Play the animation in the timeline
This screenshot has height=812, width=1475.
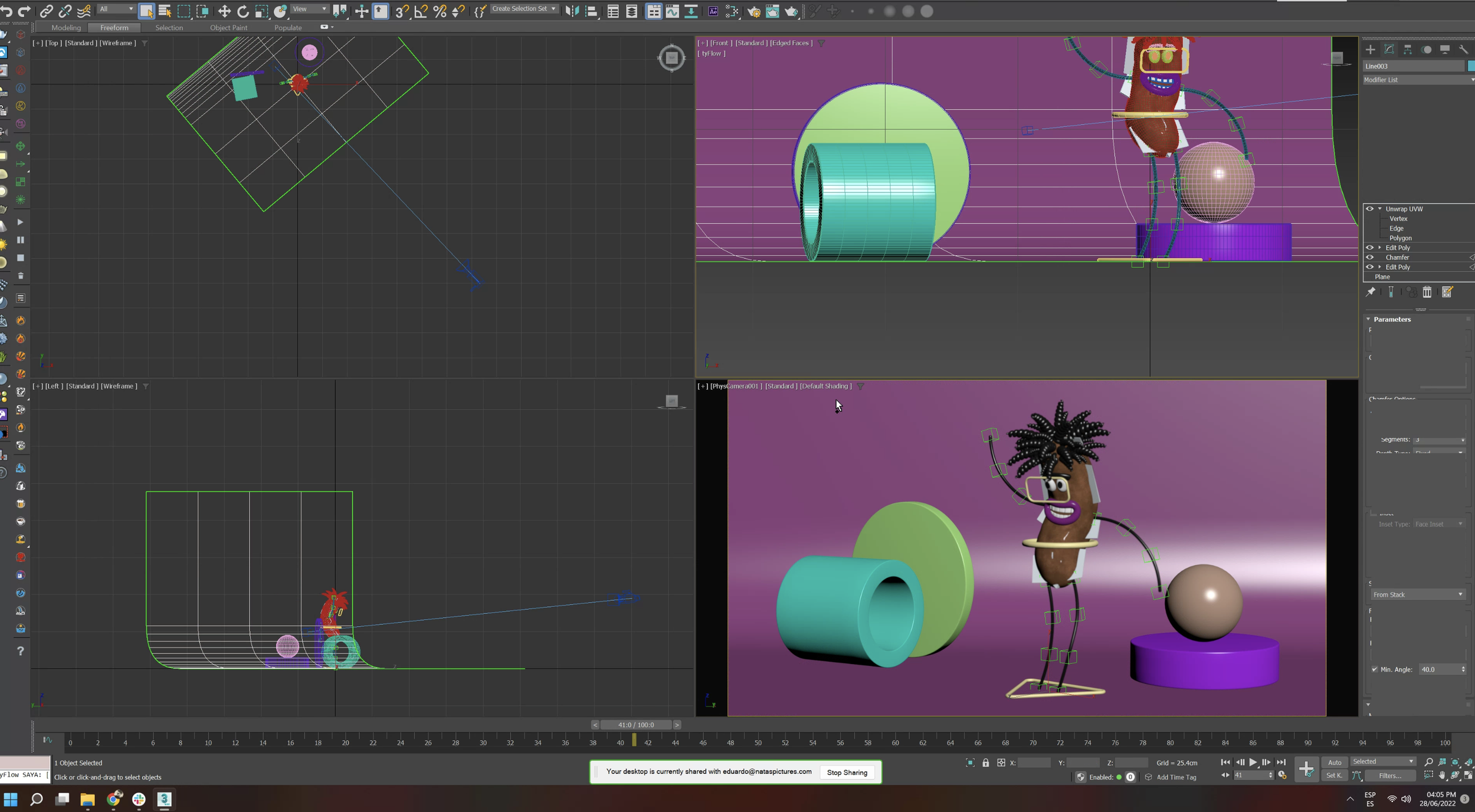[1253, 762]
